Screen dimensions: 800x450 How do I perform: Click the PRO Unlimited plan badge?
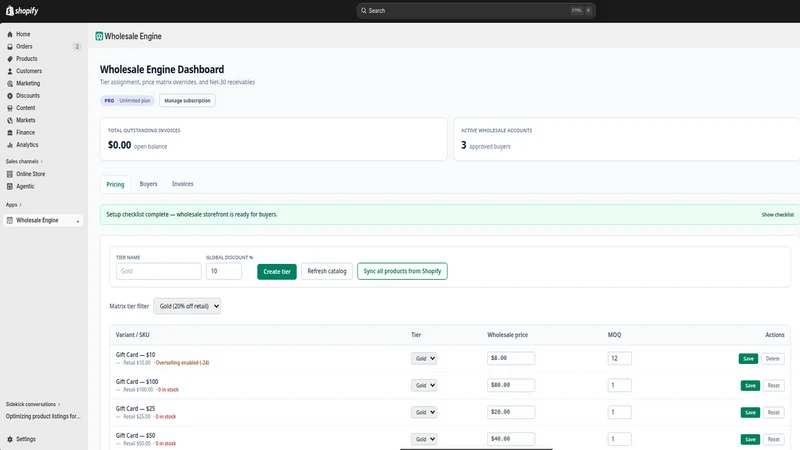point(127,101)
